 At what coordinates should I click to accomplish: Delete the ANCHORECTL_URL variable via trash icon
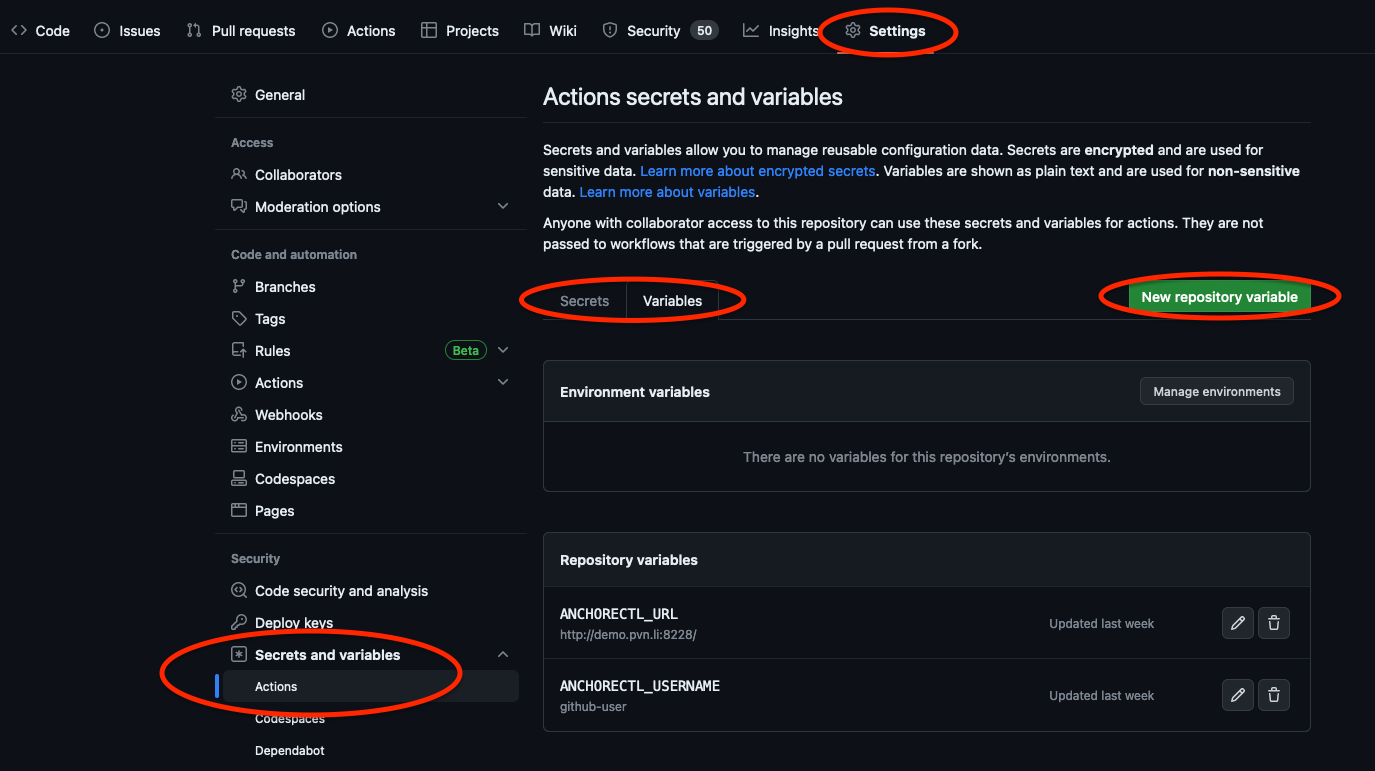[x=1273, y=623]
